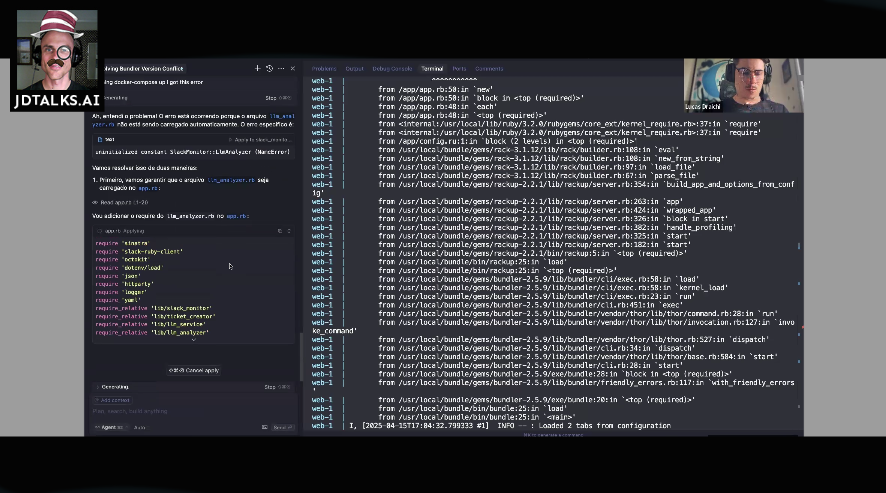Click the text file icon in error block

(100, 140)
